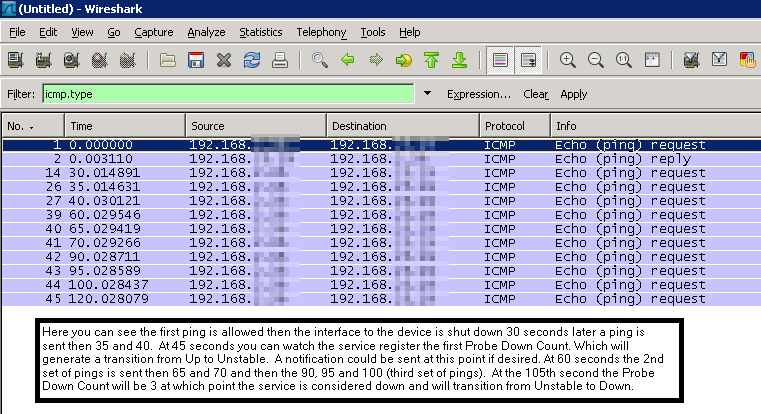Go to packet number icon

tap(403, 60)
